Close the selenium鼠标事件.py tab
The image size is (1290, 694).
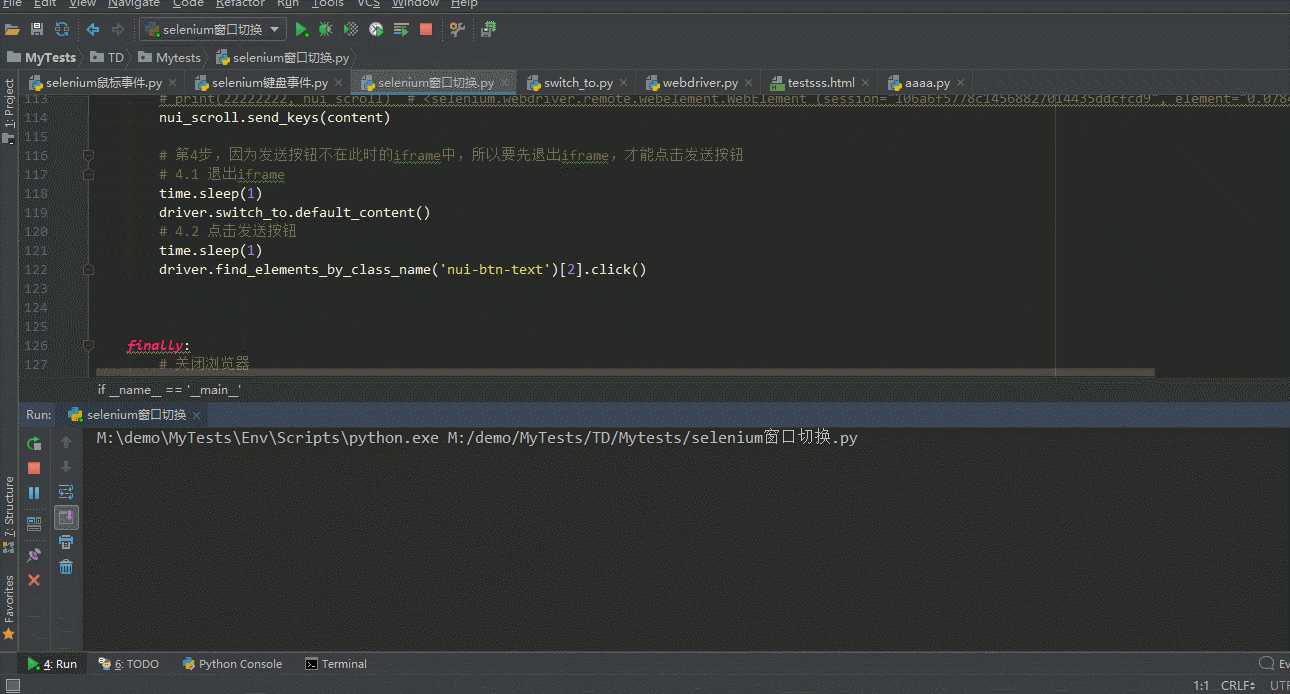pos(172,83)
